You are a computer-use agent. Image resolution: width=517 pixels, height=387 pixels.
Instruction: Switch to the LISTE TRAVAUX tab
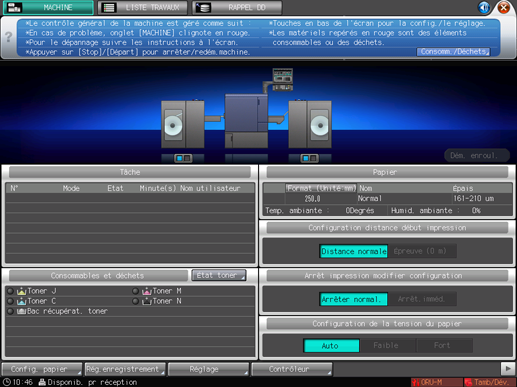click(143, 7)
